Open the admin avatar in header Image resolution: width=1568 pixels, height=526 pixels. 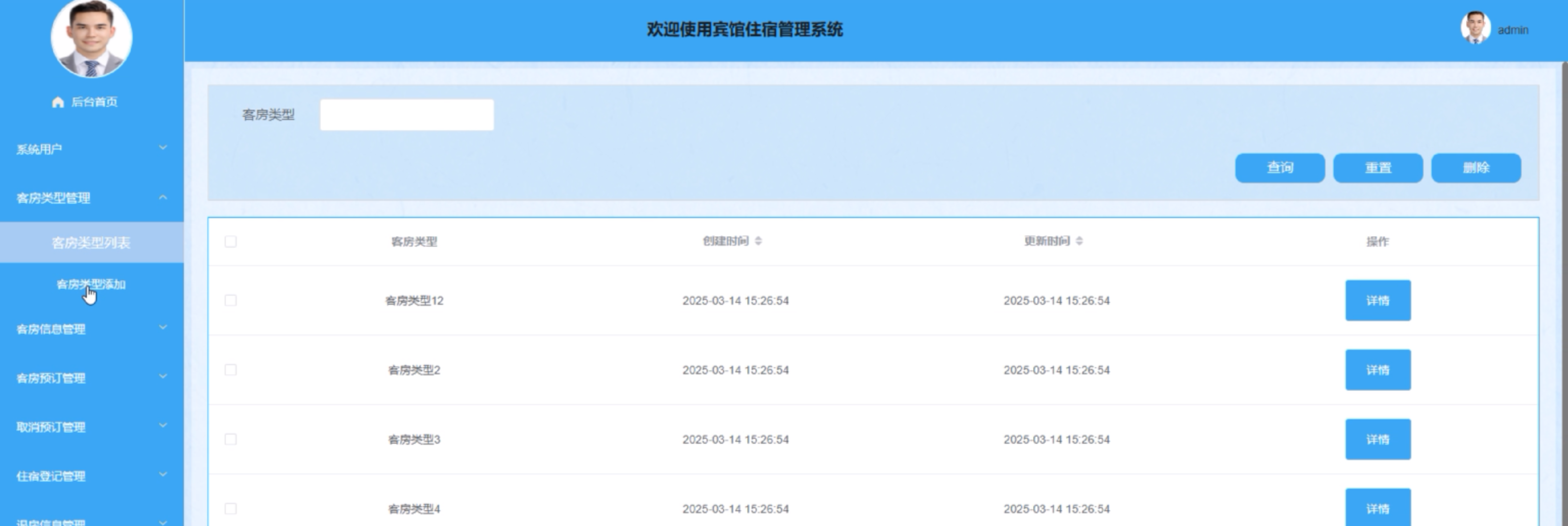coord(1476,28)
